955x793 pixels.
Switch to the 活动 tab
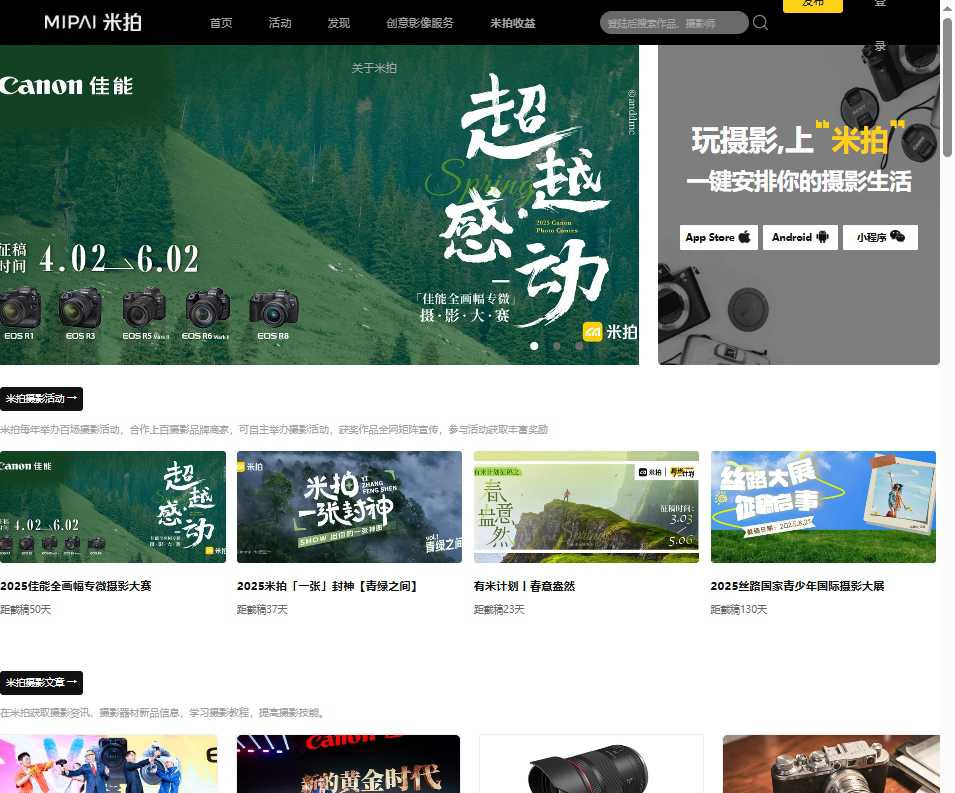click(280, 22)
